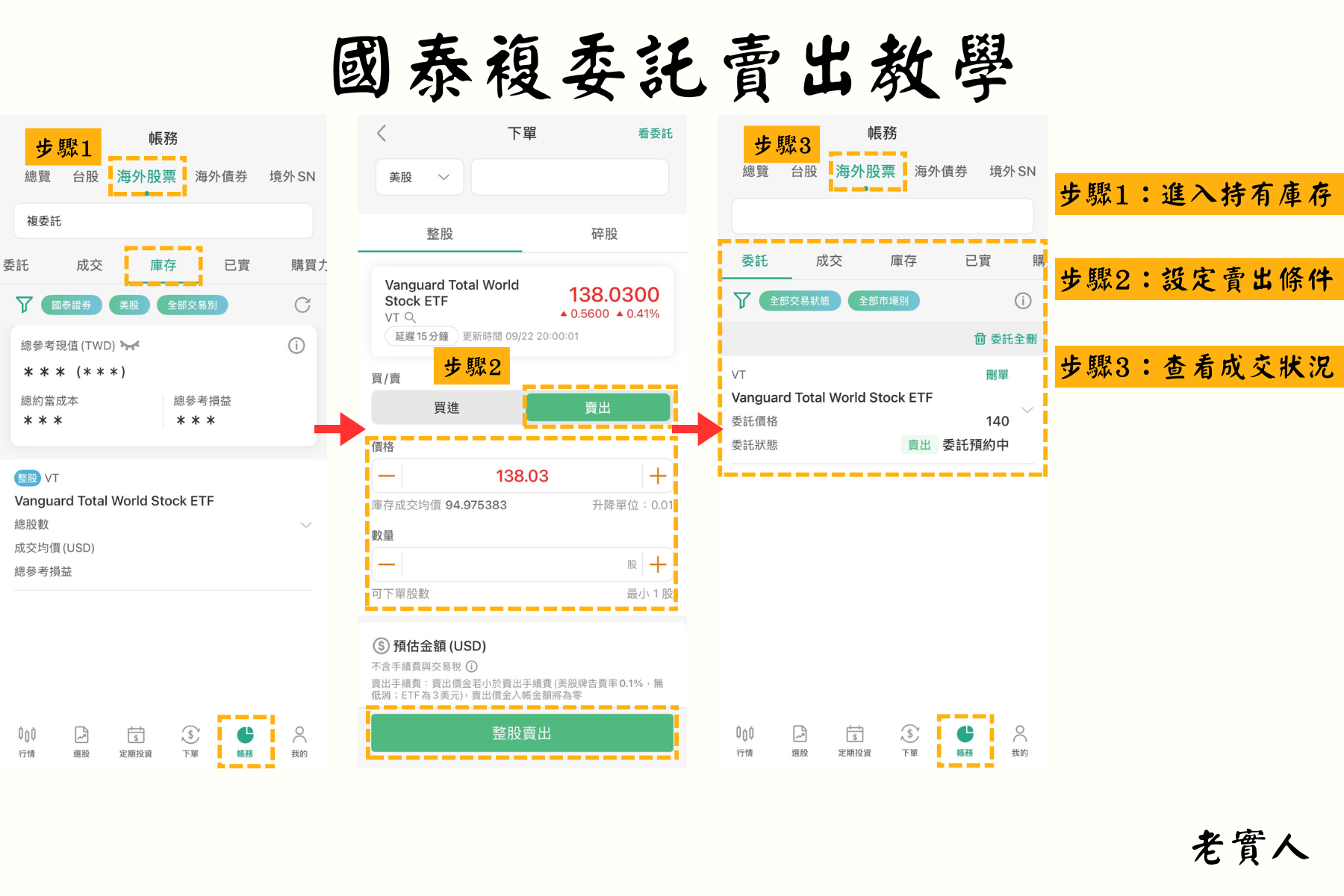Image resolution: width=1344 pixels, height=896 pixels.
Task: Click the search magnifier next to VT
Action: 410,317
